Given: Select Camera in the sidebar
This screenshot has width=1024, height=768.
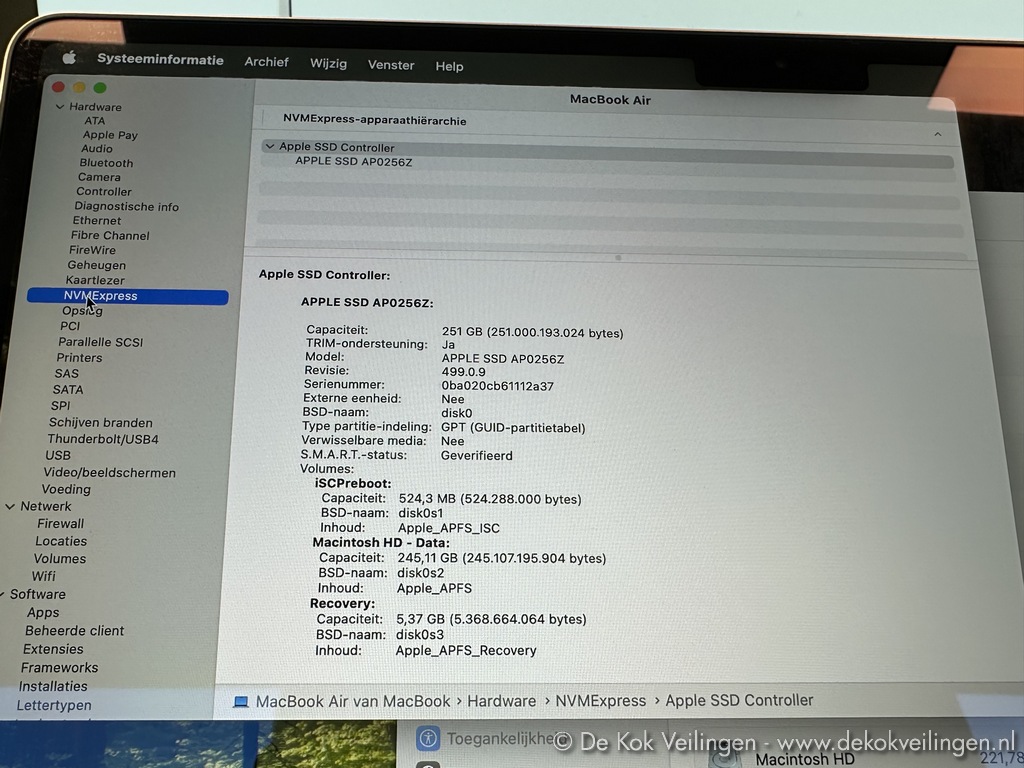Looking at the screenshot, I should [x=99, y=177].
